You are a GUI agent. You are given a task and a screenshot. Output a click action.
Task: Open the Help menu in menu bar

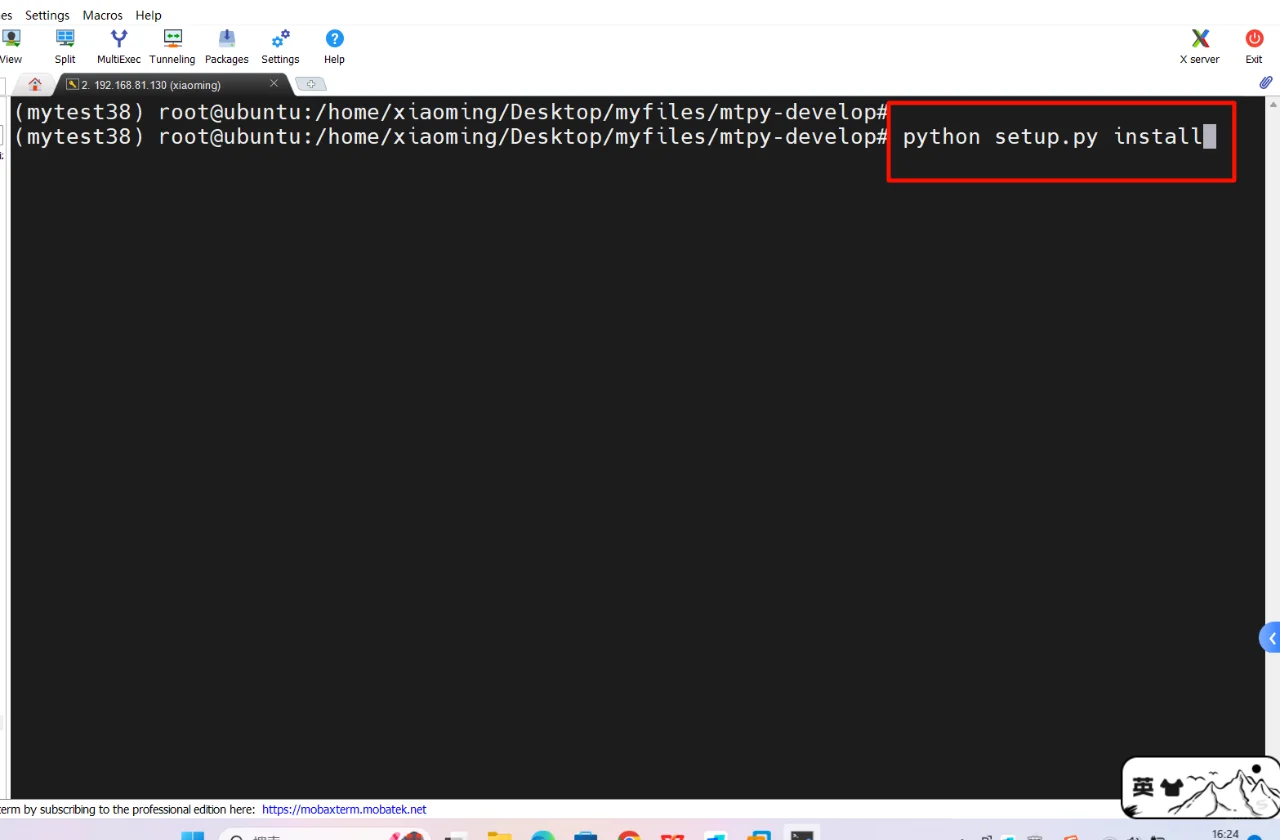[148, 15]
